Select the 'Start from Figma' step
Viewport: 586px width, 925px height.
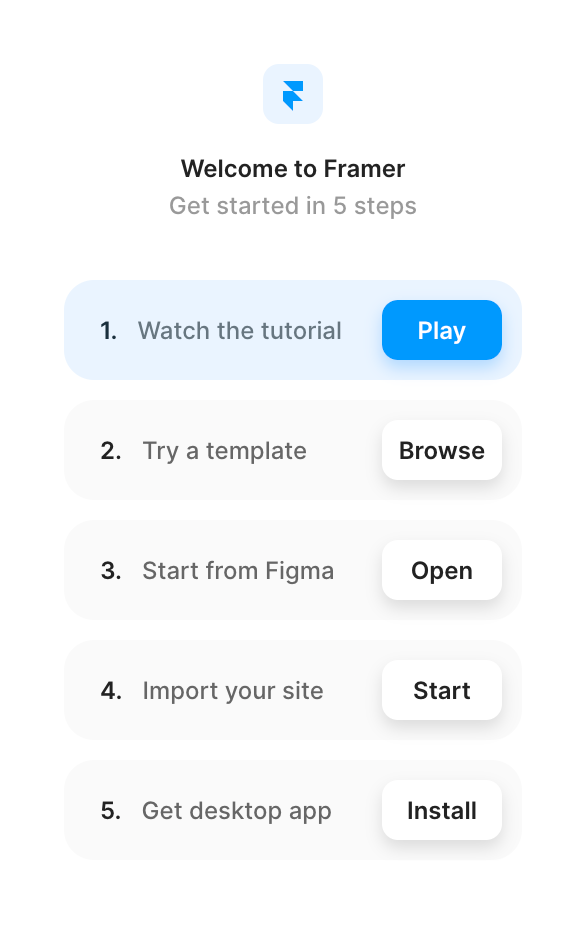click(x=238, y=570)
